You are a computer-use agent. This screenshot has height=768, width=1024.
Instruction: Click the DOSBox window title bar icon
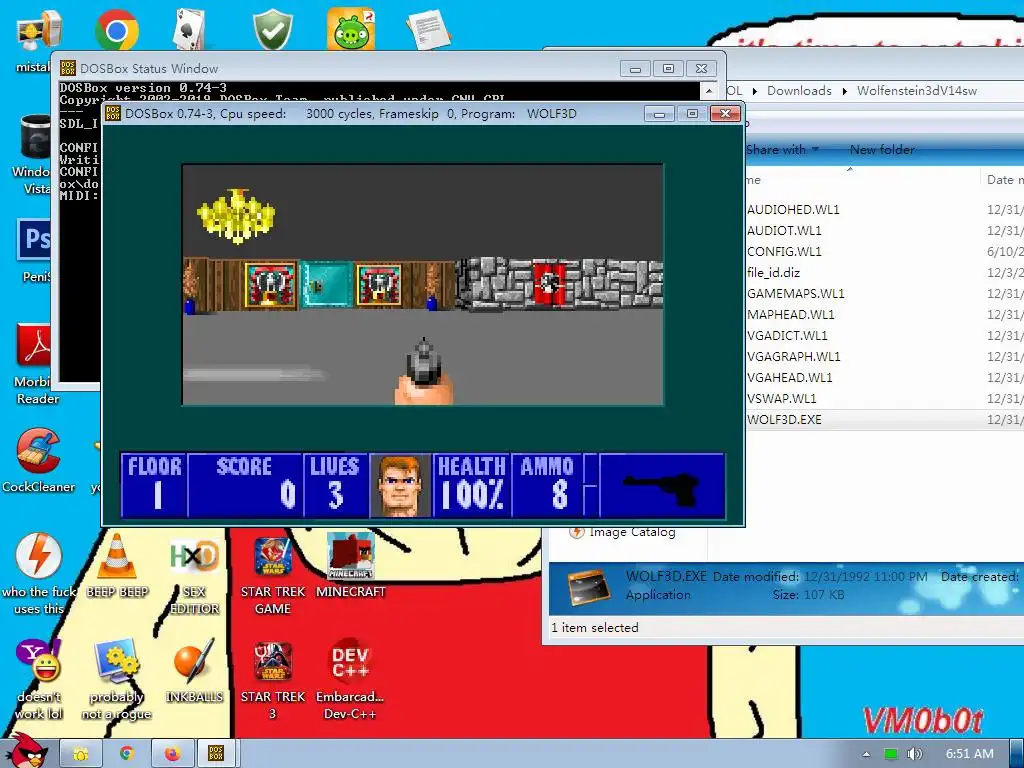click(x=113, y=113)
